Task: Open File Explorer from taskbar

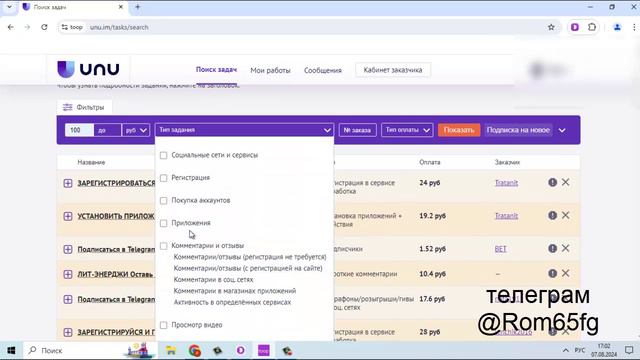Action: click(171, 351)
